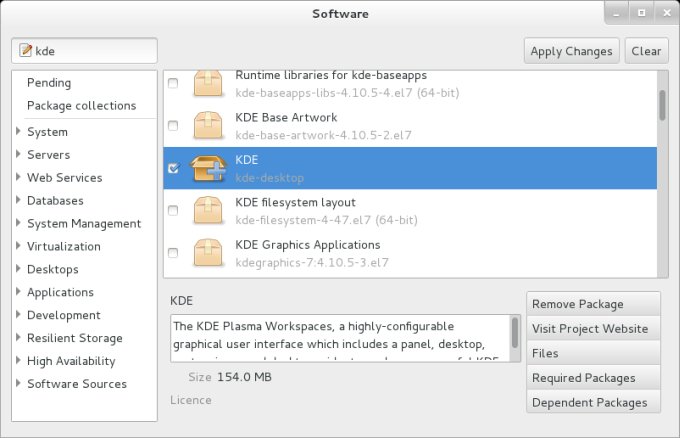Expand the Resilient Storage category arrow
This screenshot has width=680, height=438.
[18, 337]
